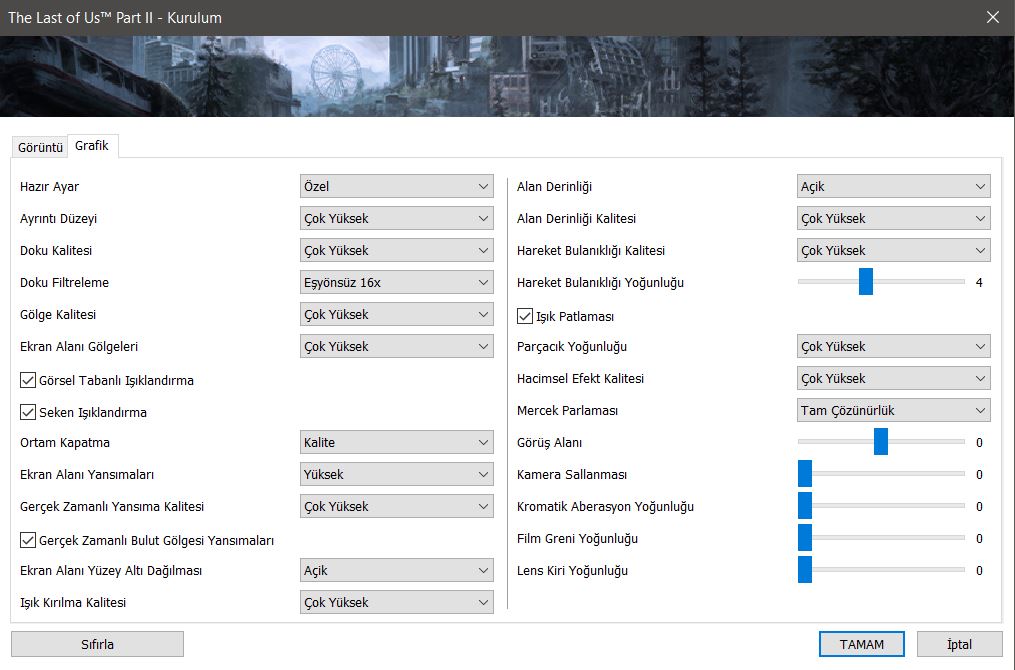The height and width of the screenshot is (670, 1015).
Task: Close the Kurulum setup window
Action: (x=992, y=17)
